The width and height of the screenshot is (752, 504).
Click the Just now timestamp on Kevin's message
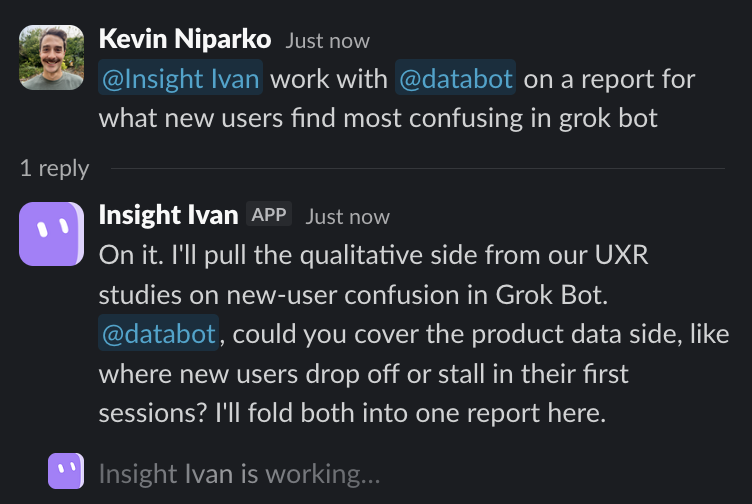pyautogui.click(x=328, y=41)
